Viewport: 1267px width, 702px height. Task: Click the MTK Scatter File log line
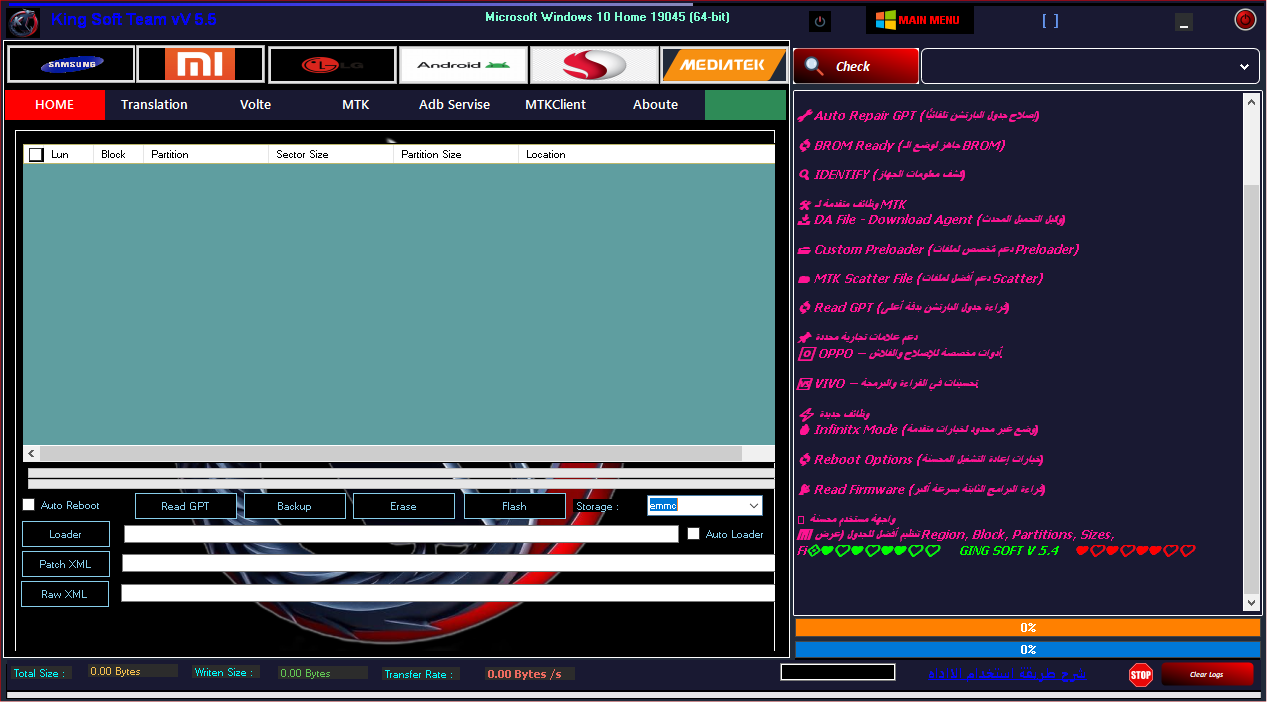point(921,279)
